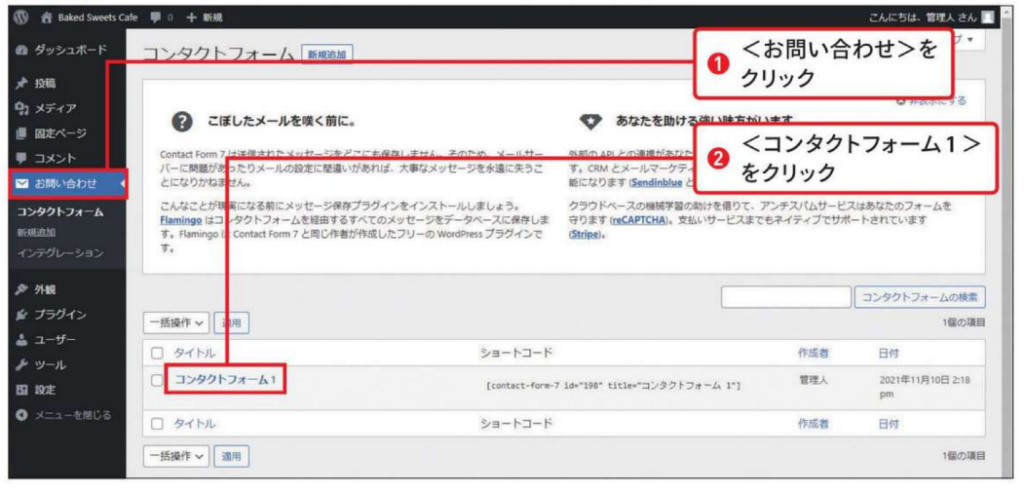
Task: Check the box beside コンタクトフォーム1 row
Action: click(x=156, y=380)
